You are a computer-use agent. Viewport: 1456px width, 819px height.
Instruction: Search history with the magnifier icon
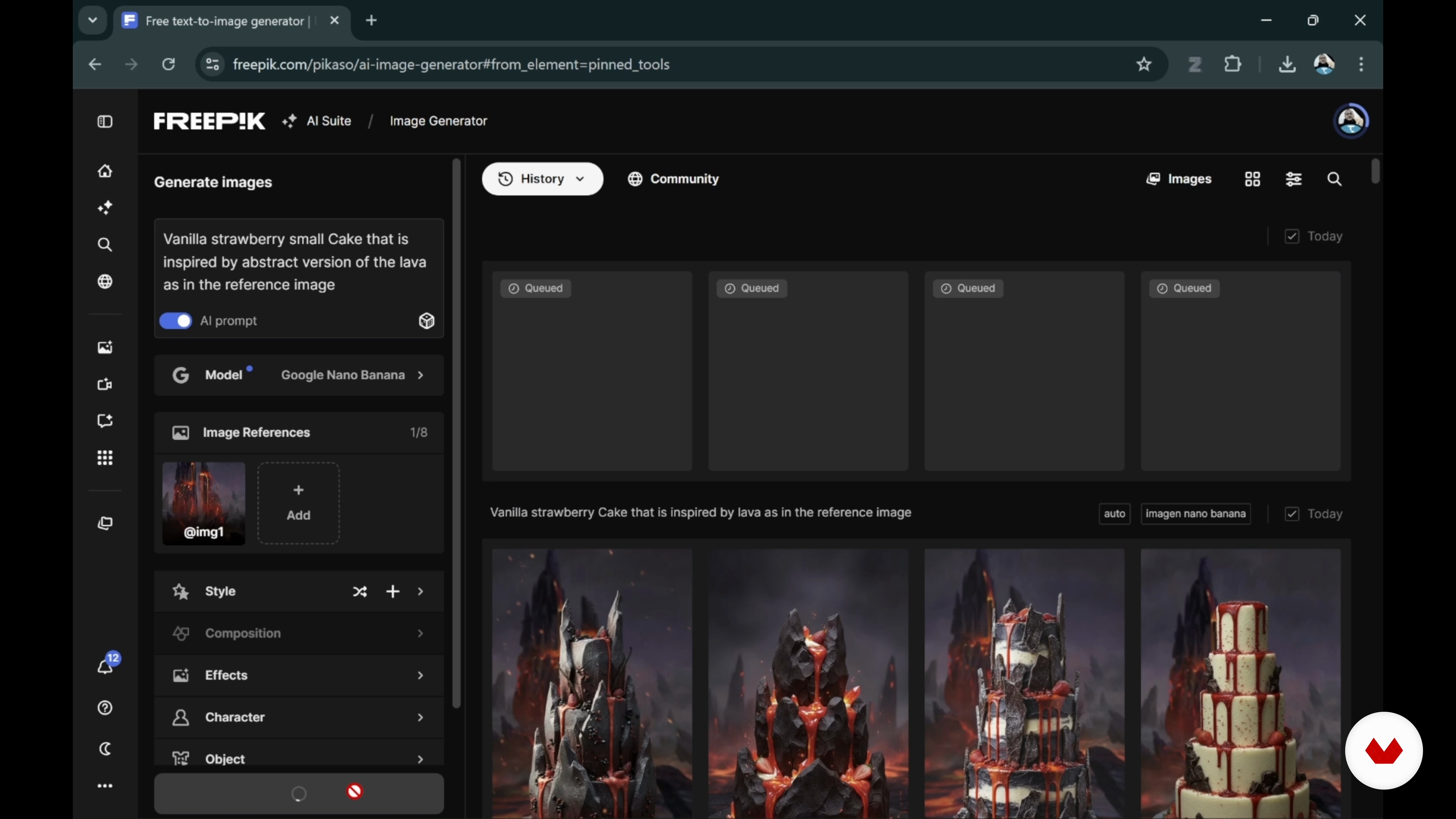(1335, 179)
